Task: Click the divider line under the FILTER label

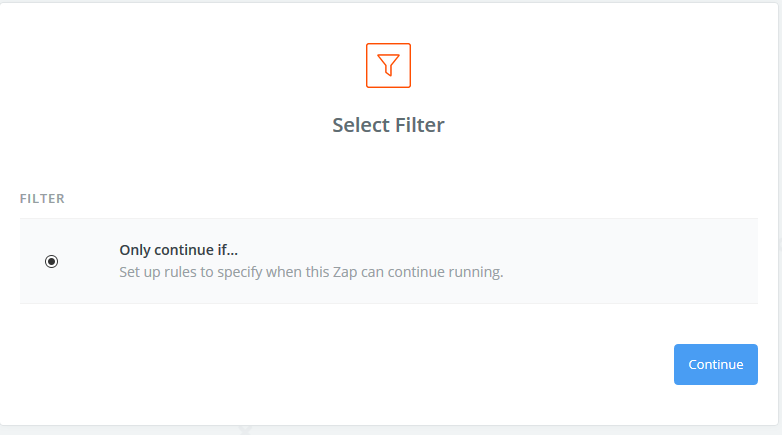Action: click(x=388, y=218)
